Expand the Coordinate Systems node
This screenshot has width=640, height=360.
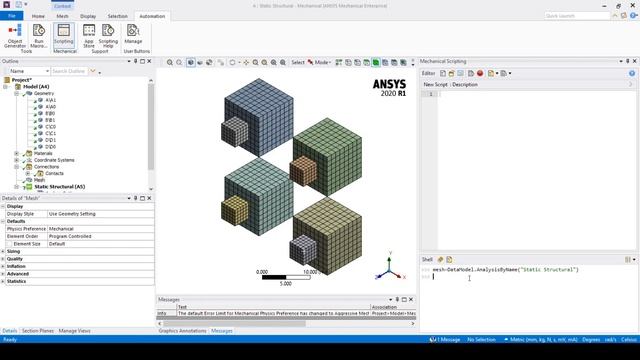click(17, 160)
